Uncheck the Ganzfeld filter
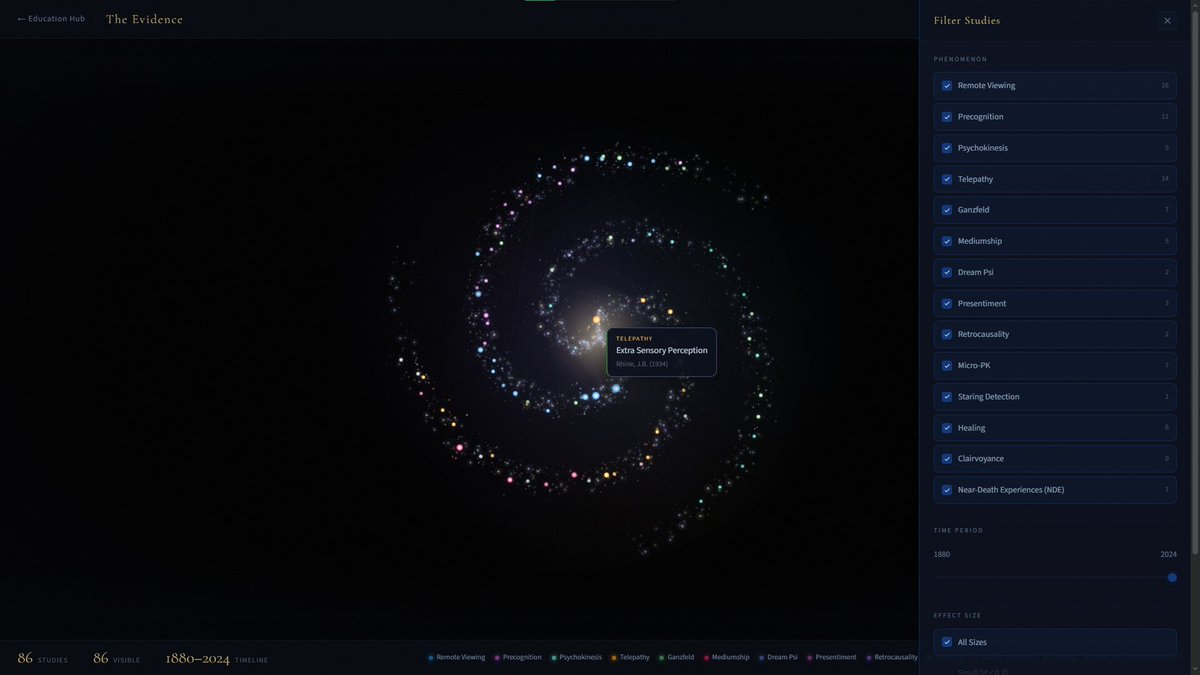The width and height of the screenshot is (1200, 675). coord(947,210)
